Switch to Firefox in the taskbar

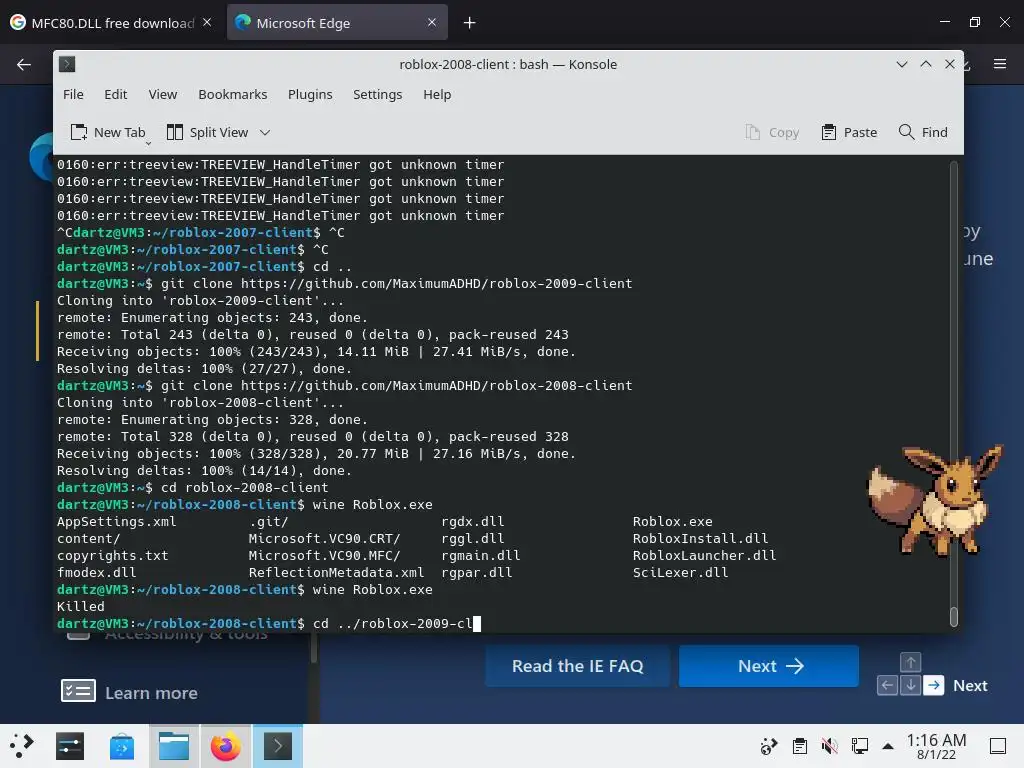225,746
